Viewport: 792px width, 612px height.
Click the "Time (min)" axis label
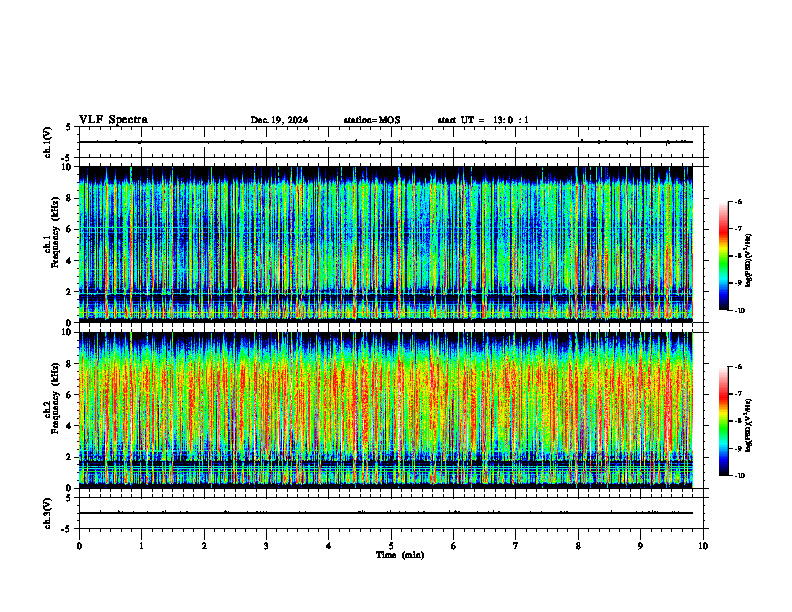click(x=400, y=555)
